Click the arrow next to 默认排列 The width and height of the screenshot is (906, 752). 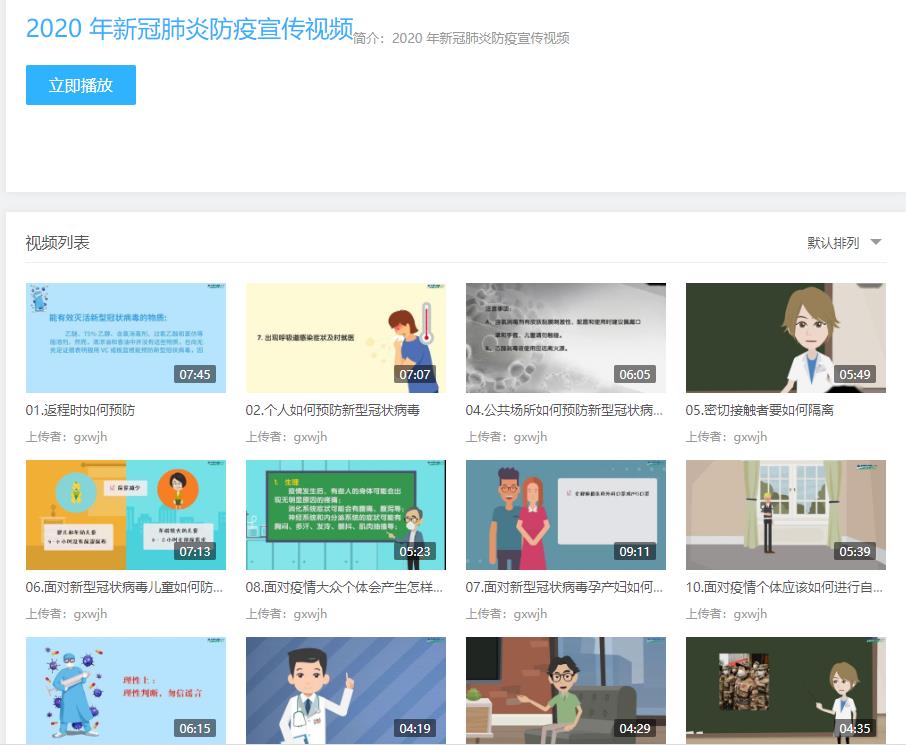click(876, 242)
